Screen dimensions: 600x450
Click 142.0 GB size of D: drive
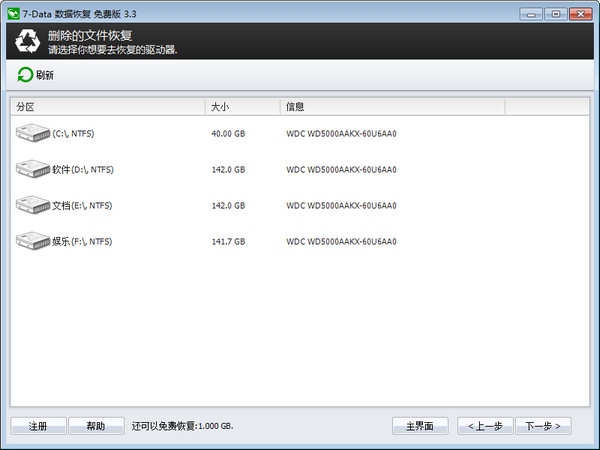coord(228,170)
